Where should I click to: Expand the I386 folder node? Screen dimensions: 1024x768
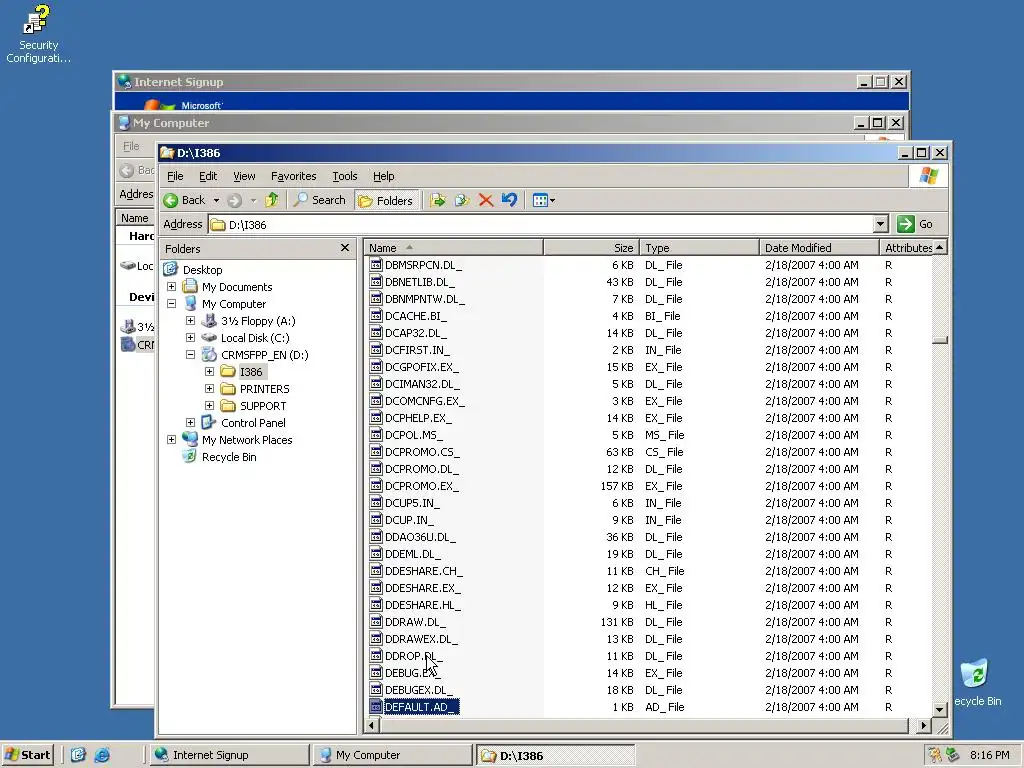(209, 372)
